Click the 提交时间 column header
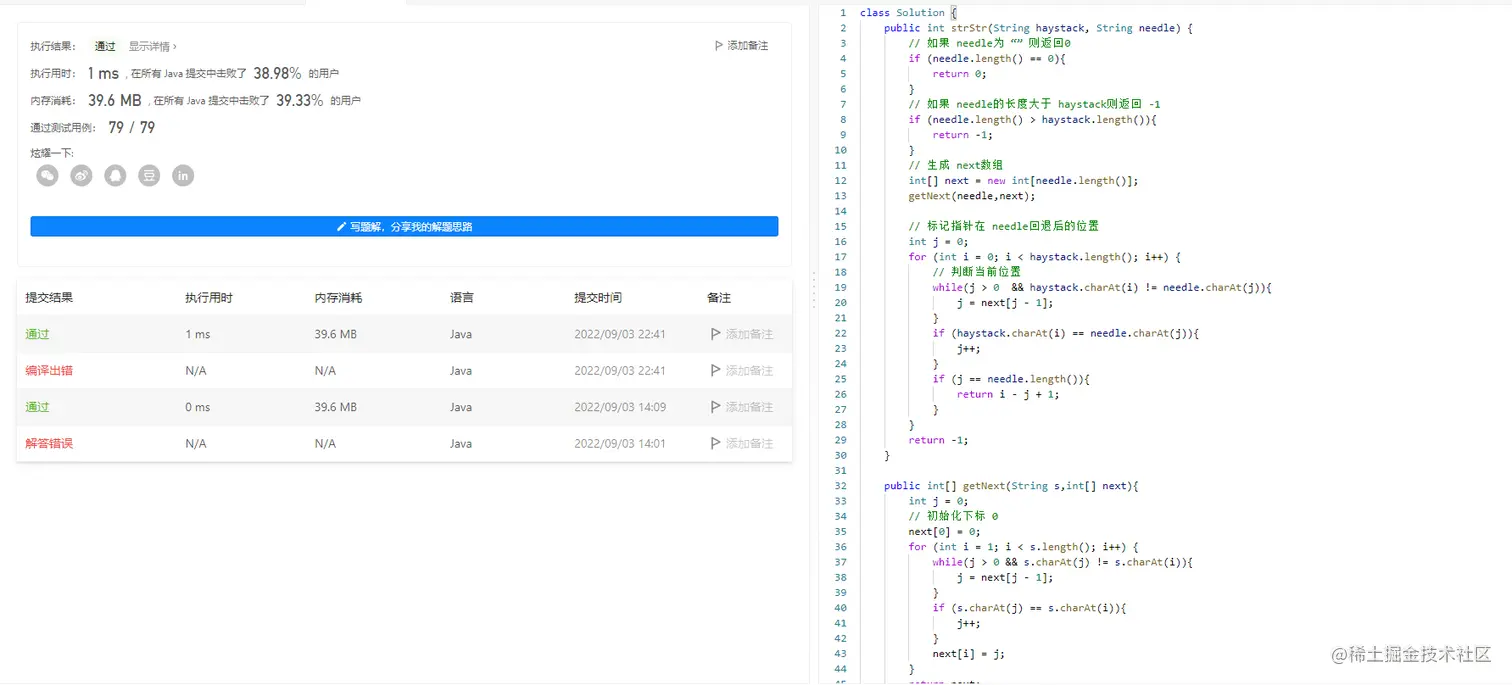Image resolution: width=1512 pixels, height=685 pixels. pos(598,298)
